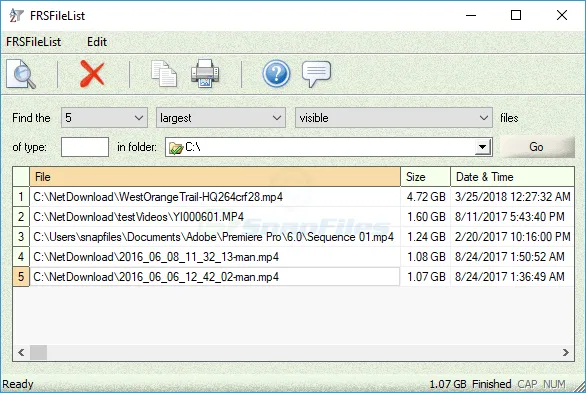Expand the in folder path dropdown arrow

[482, 147]
